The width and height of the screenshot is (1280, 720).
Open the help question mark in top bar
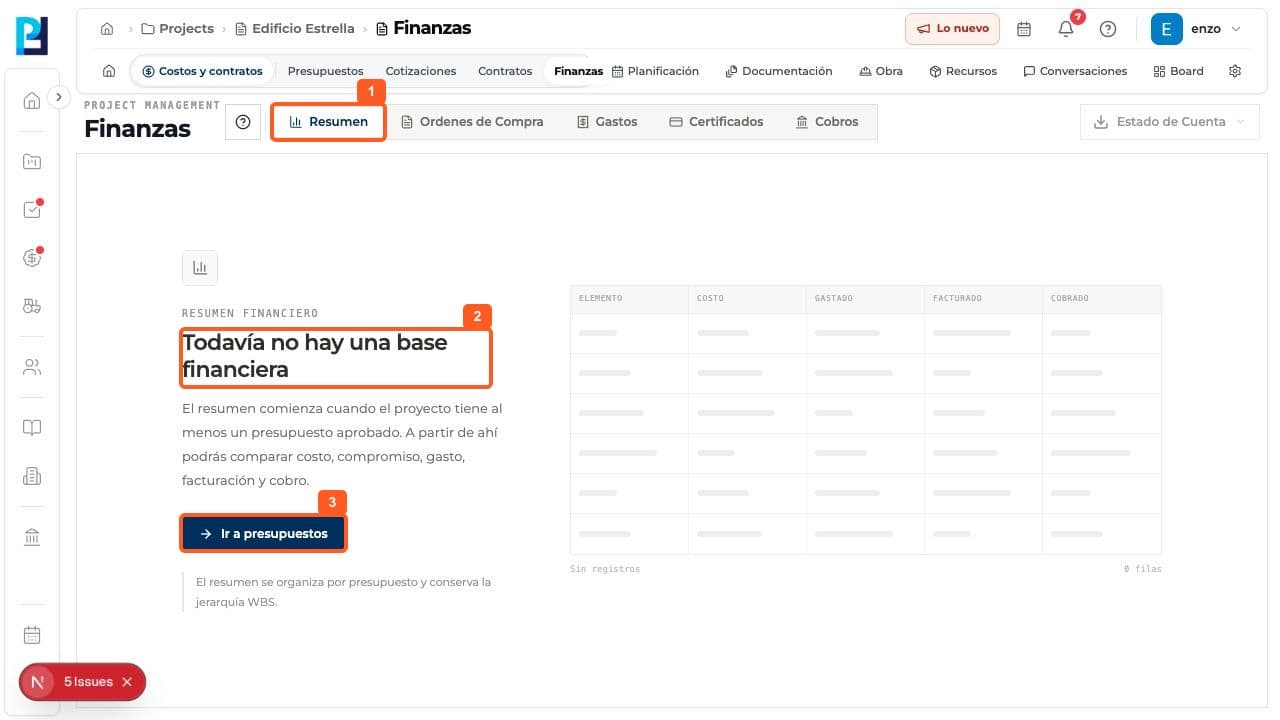click(1108, 29)
